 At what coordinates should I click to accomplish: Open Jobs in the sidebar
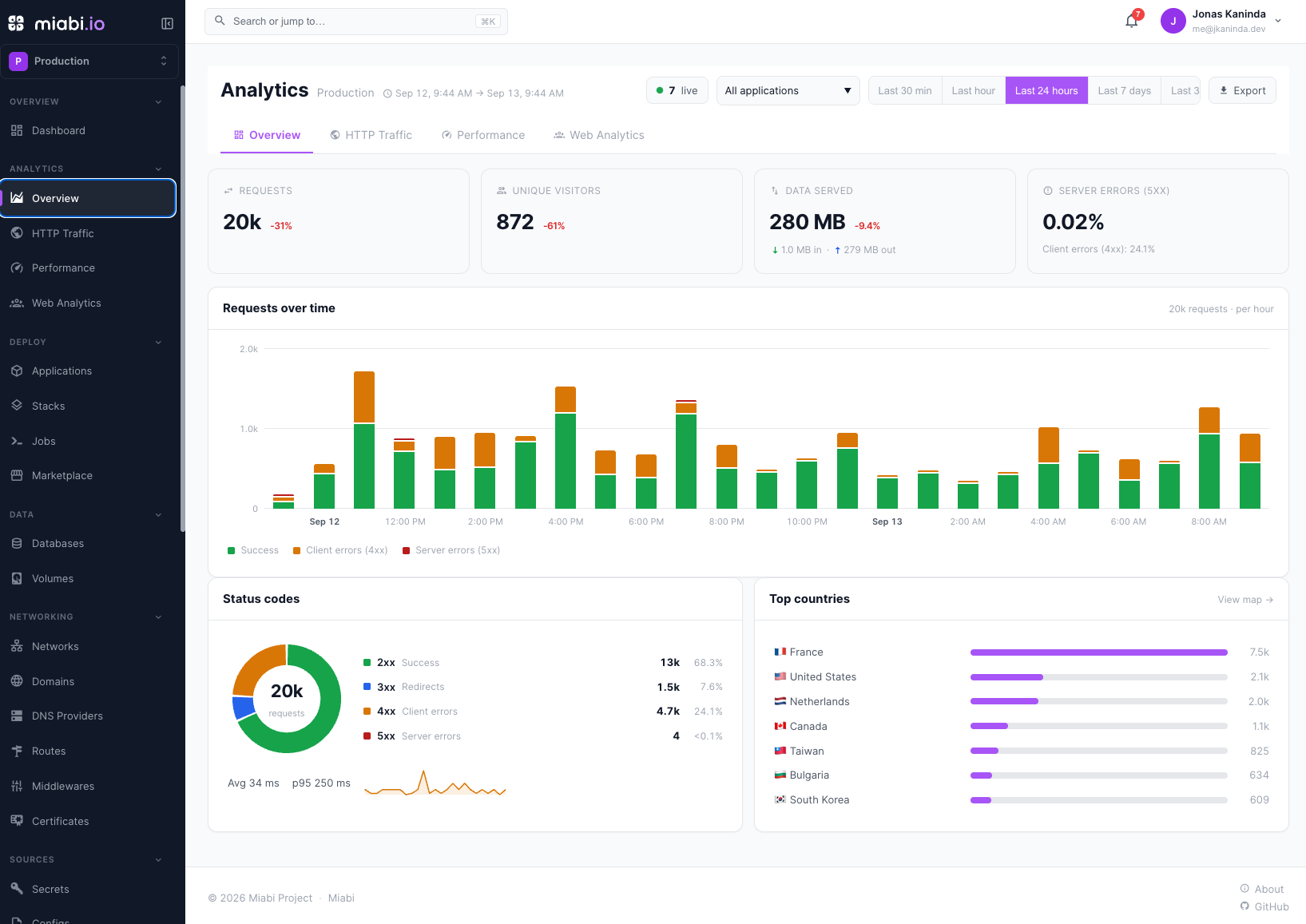coord(88,441)
